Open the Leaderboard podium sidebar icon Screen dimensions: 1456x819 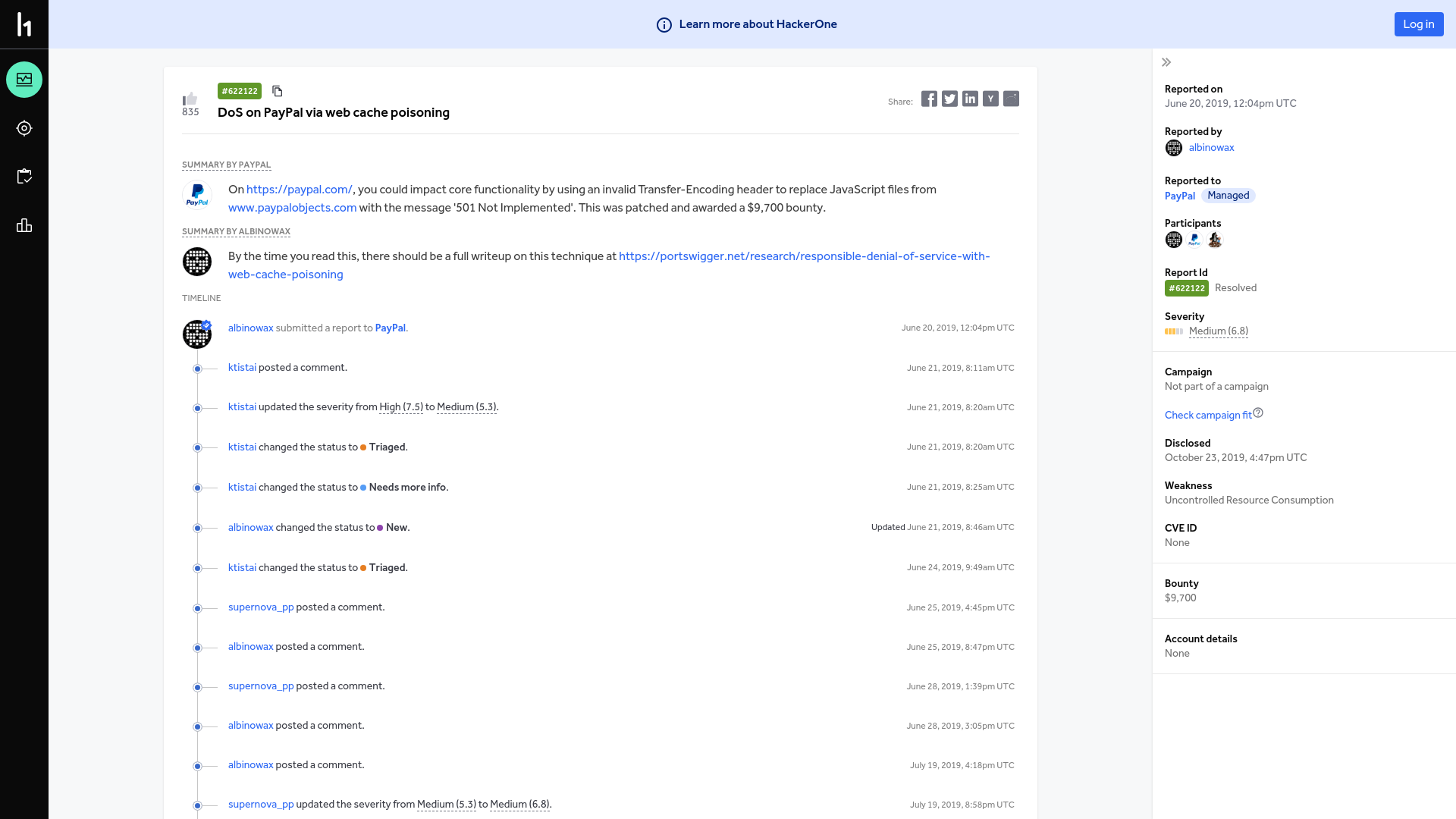[24, 225]
